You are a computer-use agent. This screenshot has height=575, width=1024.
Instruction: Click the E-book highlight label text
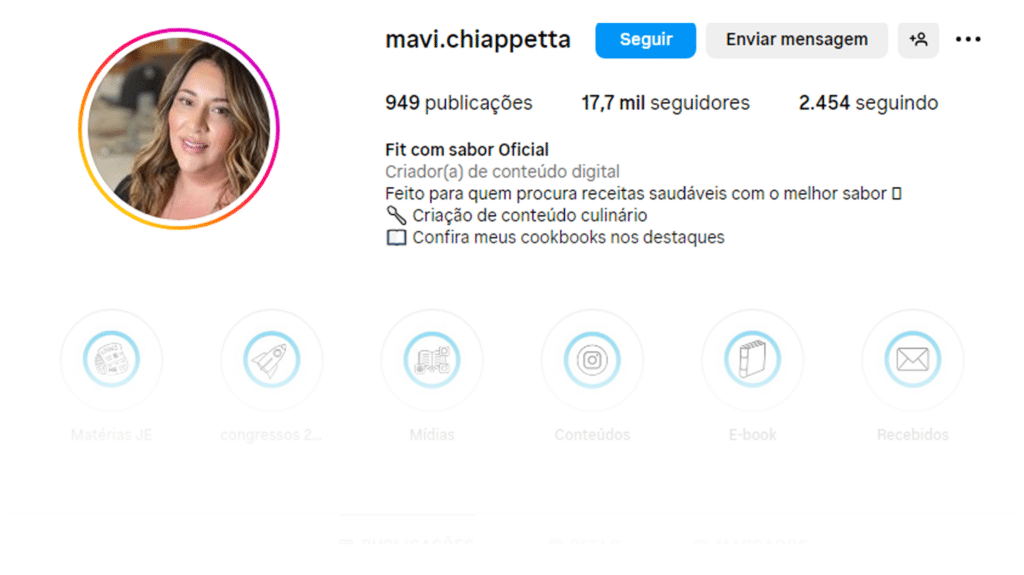click(x=752, y=435)
